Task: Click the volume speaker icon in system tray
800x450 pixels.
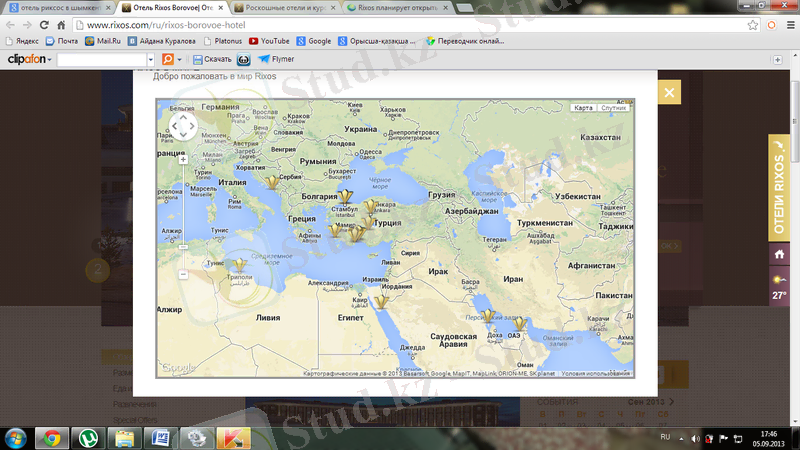Action: click(695, 439)
